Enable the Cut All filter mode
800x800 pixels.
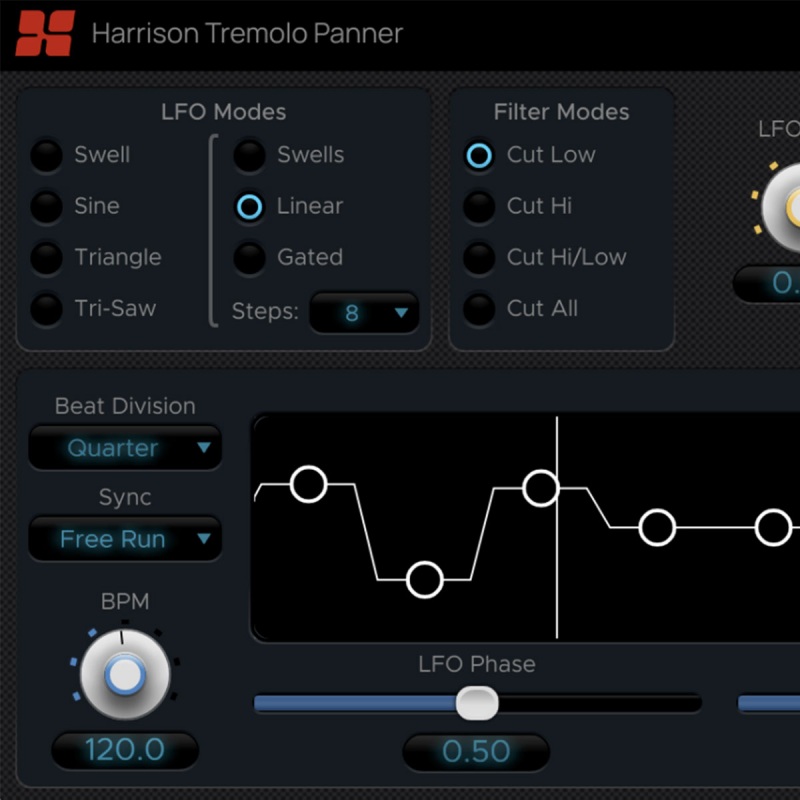[x=479, y=308]
